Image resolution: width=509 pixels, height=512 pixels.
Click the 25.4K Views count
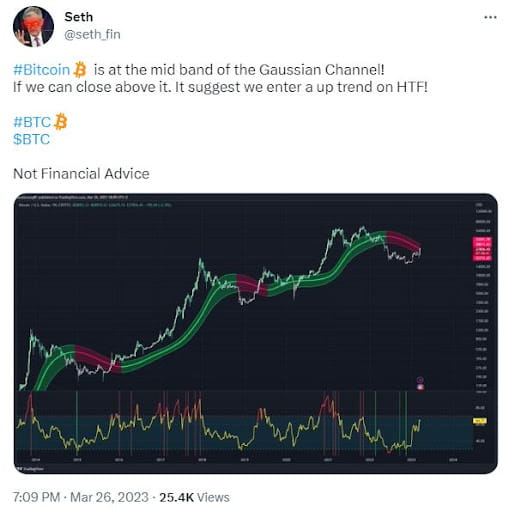click(194, 497)
